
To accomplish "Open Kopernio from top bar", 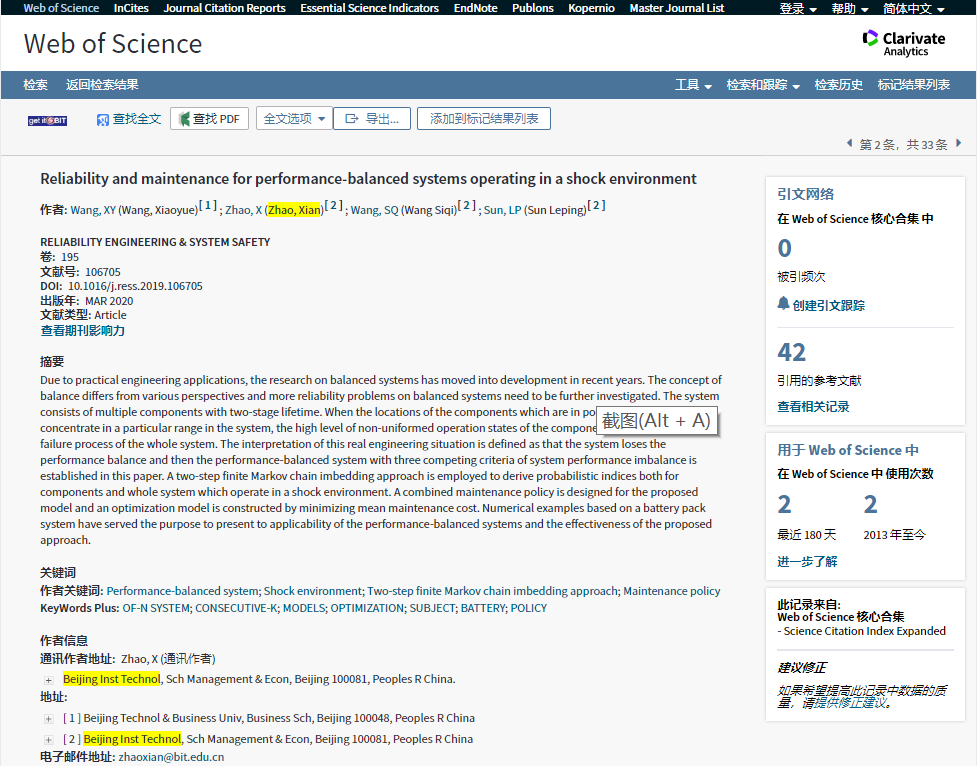I will tap(591, 8).
